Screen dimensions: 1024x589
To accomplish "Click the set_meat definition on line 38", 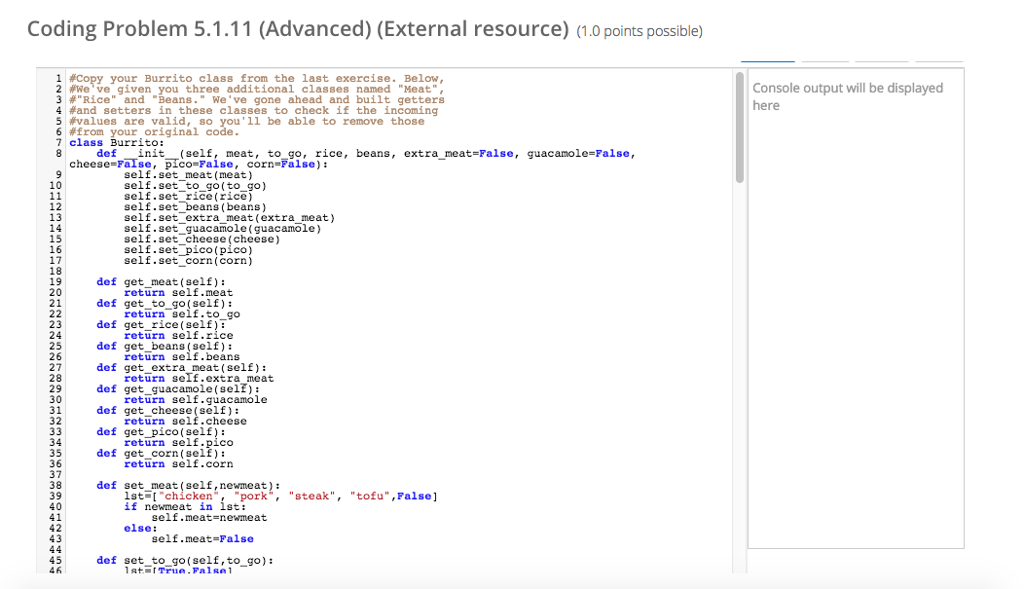I will click(186, 485).
